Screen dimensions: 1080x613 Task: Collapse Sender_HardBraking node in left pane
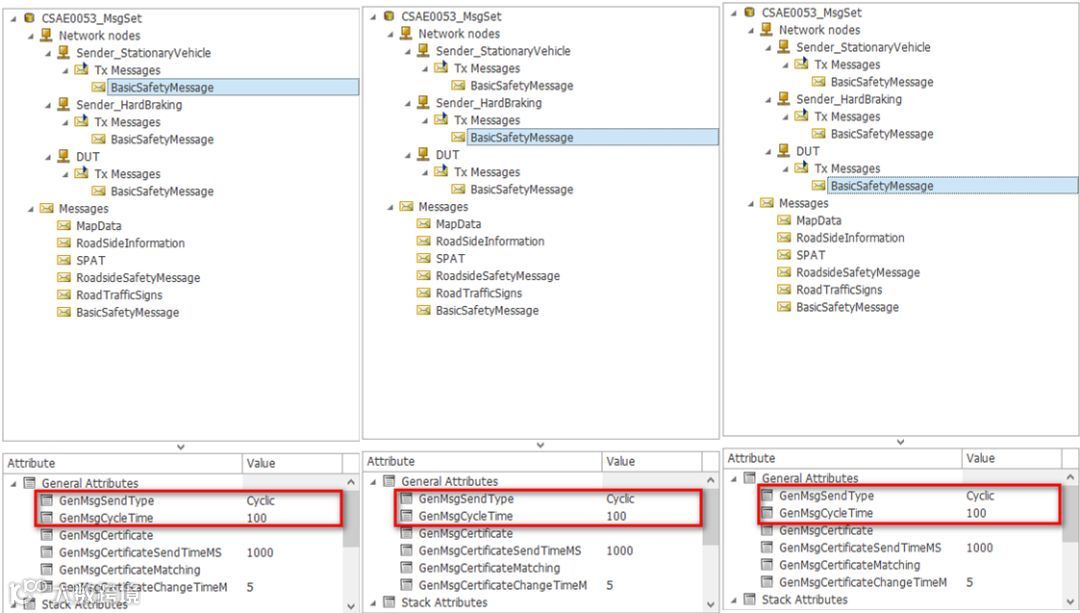48,105
